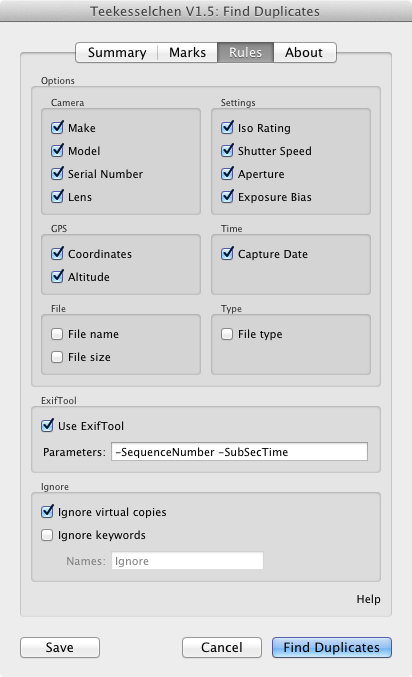Screen dimensions: 412x677
Task: Click the ExifTool Parameters text field
Action: tap(239, 452)
